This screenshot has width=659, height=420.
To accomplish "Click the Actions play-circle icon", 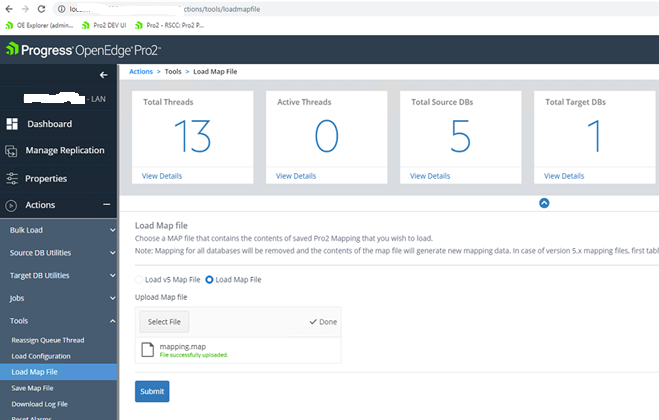I will tap(12, 205).
